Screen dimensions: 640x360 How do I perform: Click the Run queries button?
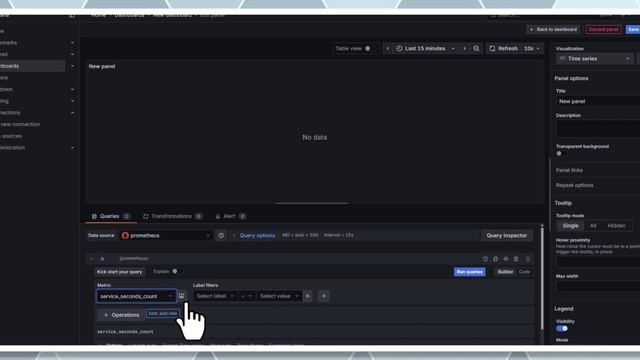point(469,272)
